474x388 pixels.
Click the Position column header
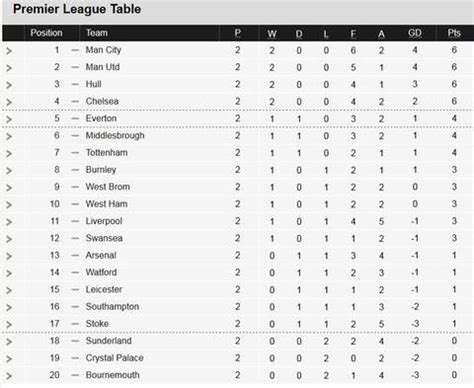point(46,33)
